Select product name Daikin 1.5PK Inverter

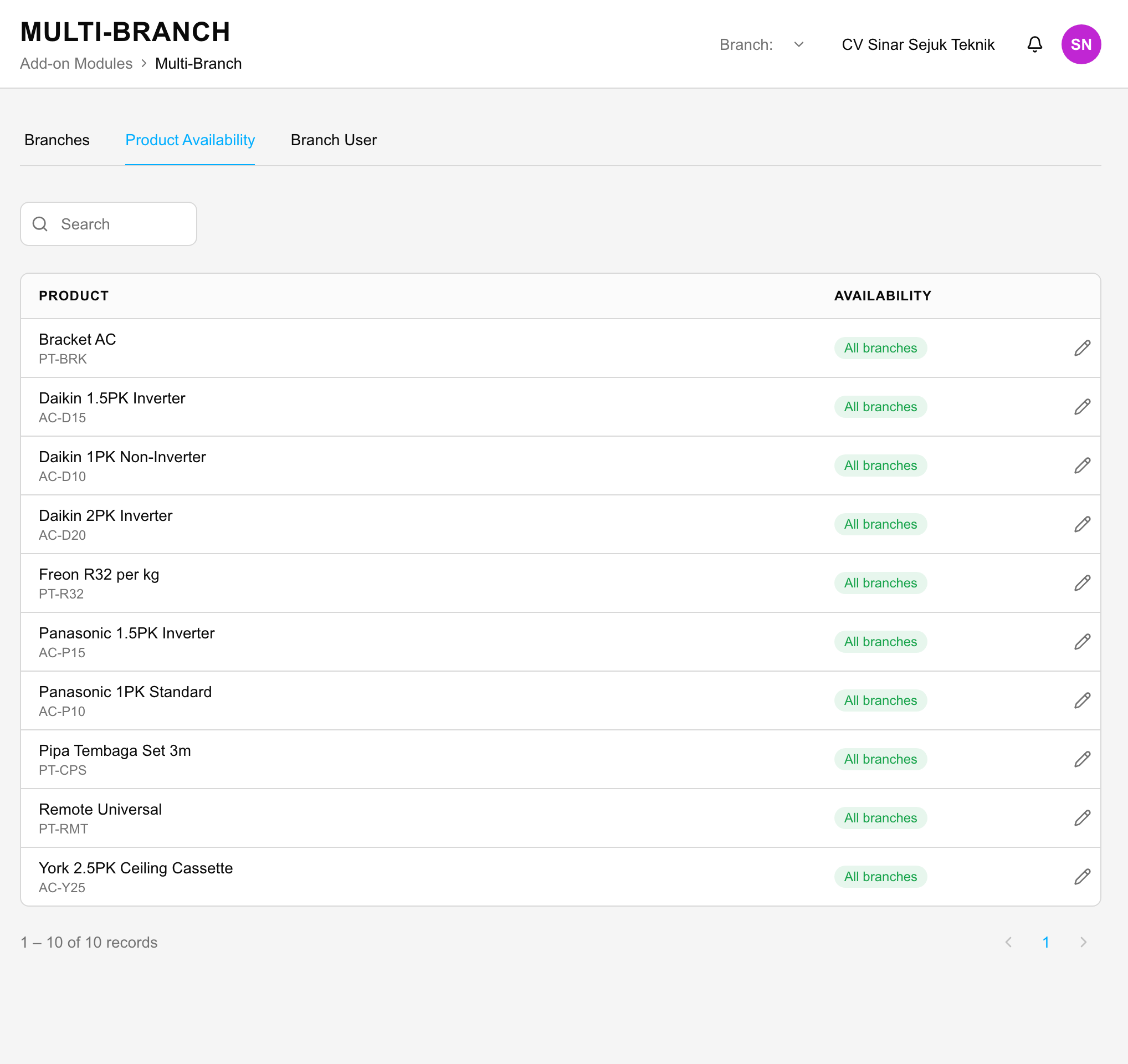pos(112,398)
